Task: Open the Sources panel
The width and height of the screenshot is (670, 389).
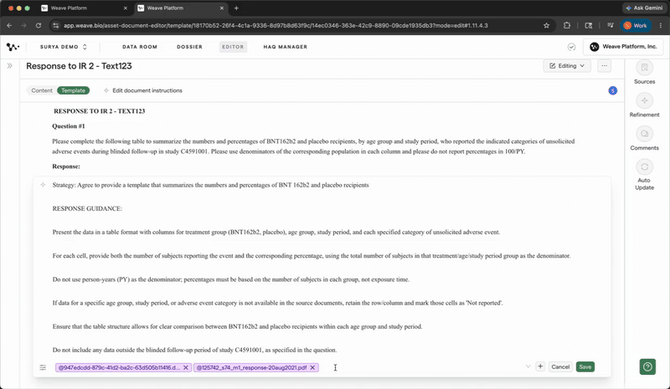Action: [644, 72]
